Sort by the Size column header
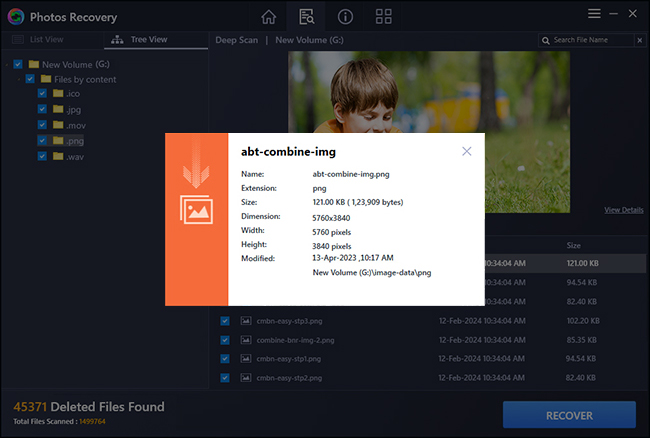 tap(574, 245)
